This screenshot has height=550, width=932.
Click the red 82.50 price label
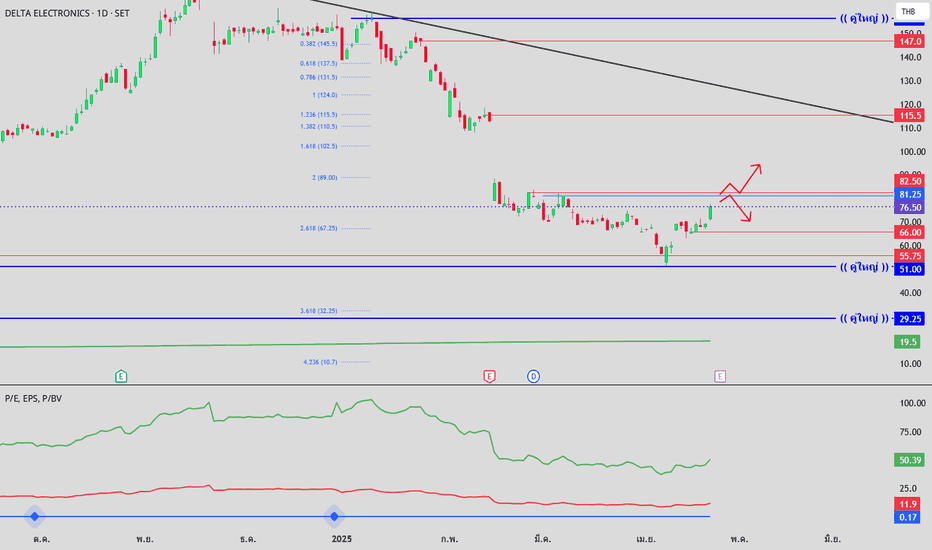pos(909,181)
